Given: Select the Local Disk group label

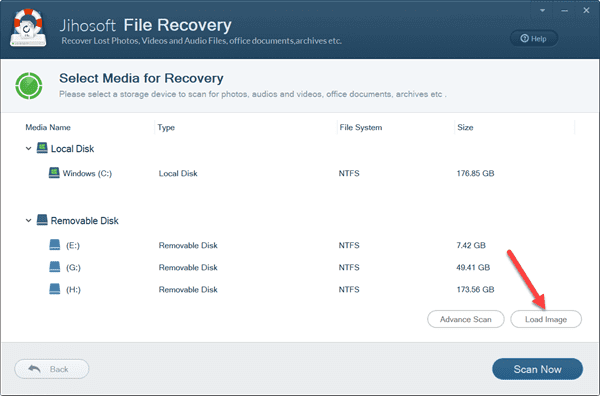Looking at the screenshot, I should 72,148.
